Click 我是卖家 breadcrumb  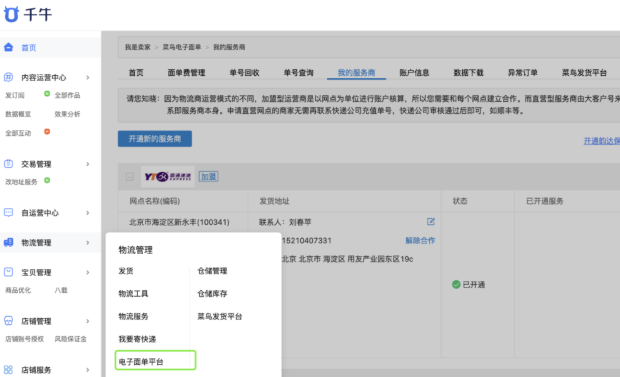coord(138,47)
